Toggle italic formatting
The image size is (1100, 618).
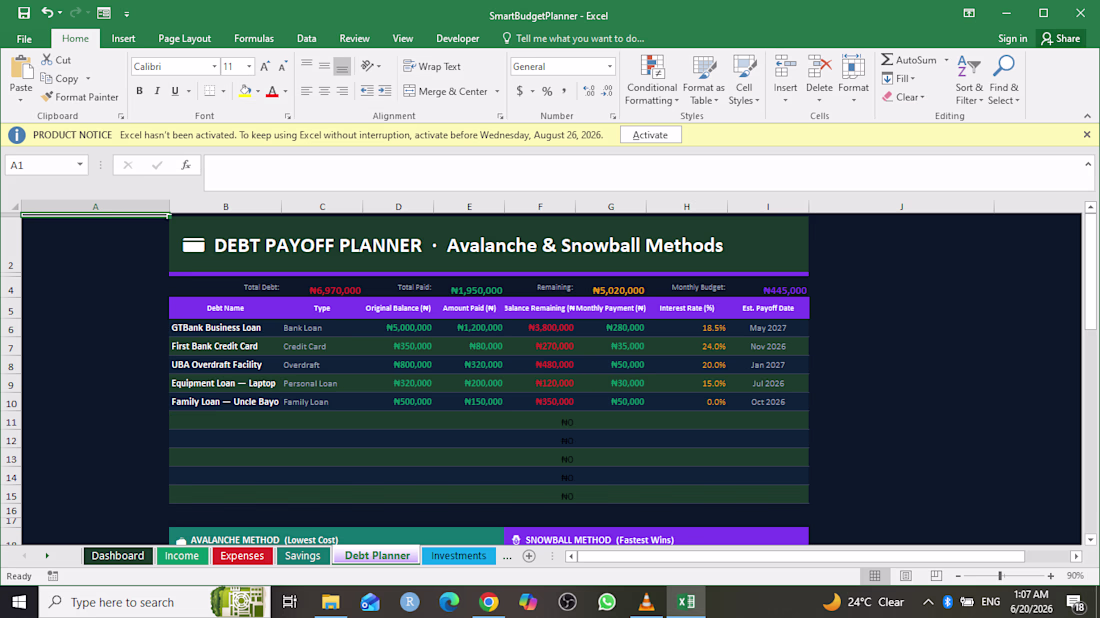(157, 91)
